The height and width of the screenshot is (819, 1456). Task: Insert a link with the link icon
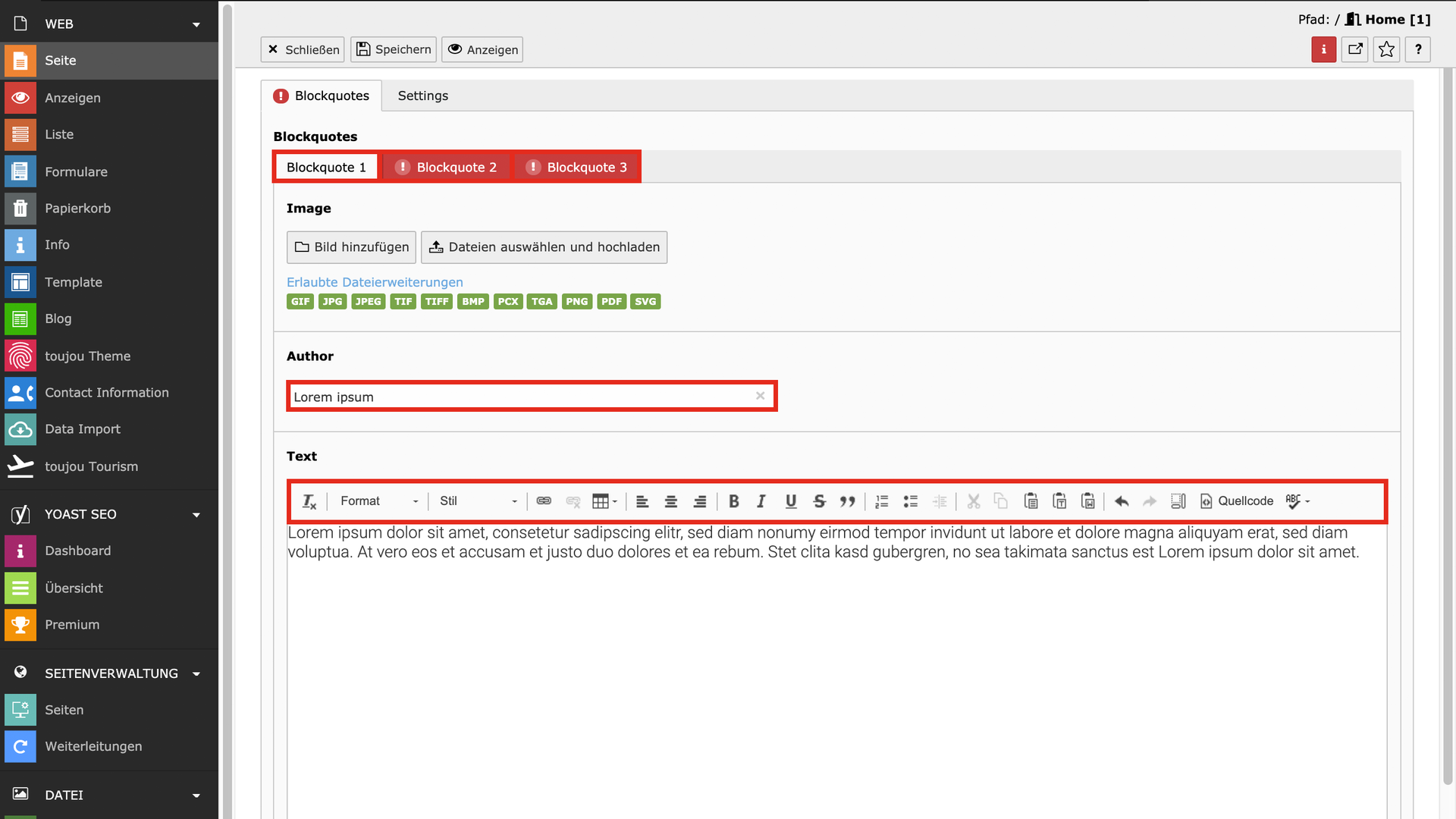pyautogui.click(x=544, y=501)
